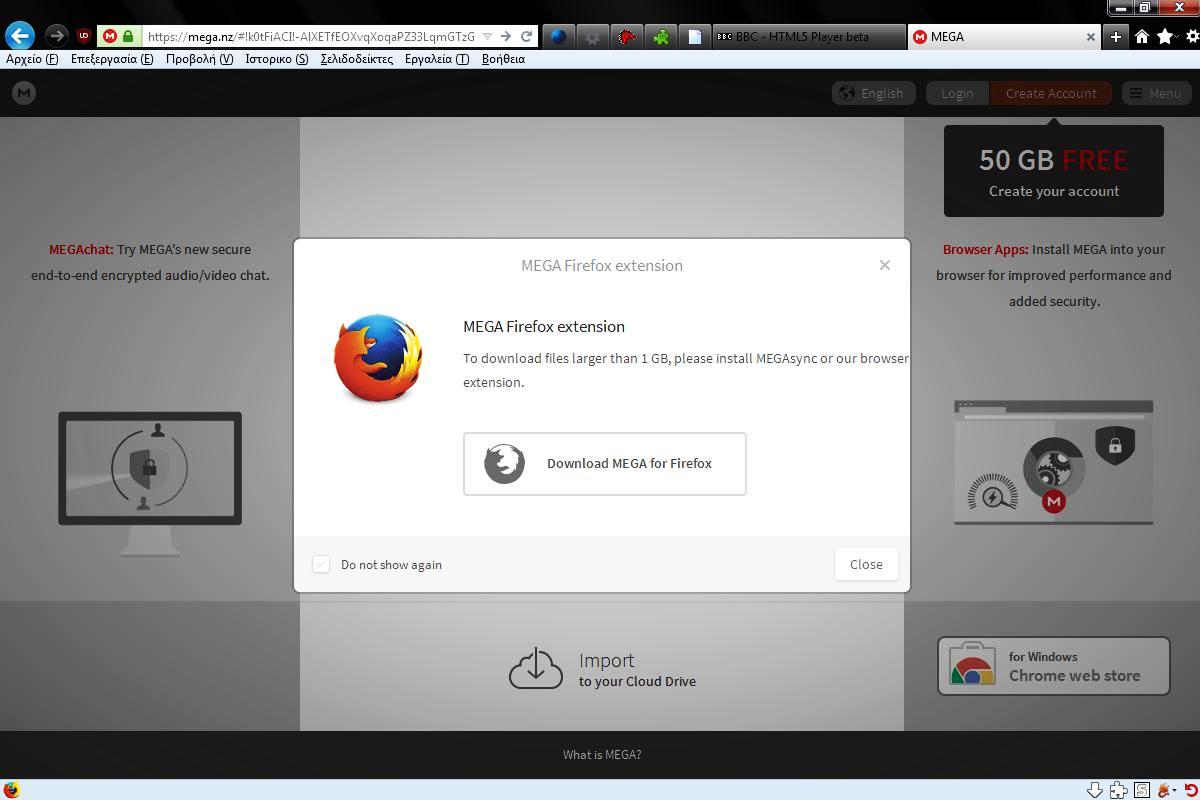Open the Εργαλεία (Tools) menu
The image size is (1200, 800).
(436, 59)
